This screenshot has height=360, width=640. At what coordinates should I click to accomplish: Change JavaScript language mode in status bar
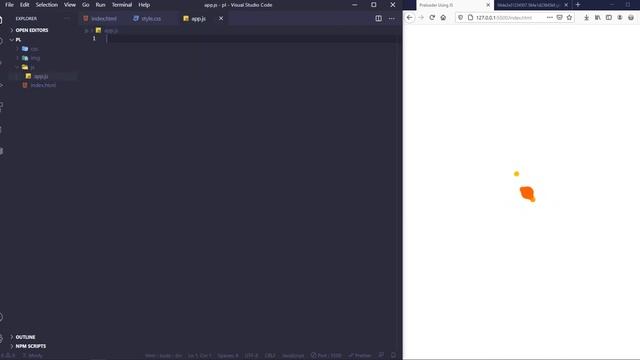[293, 356]
